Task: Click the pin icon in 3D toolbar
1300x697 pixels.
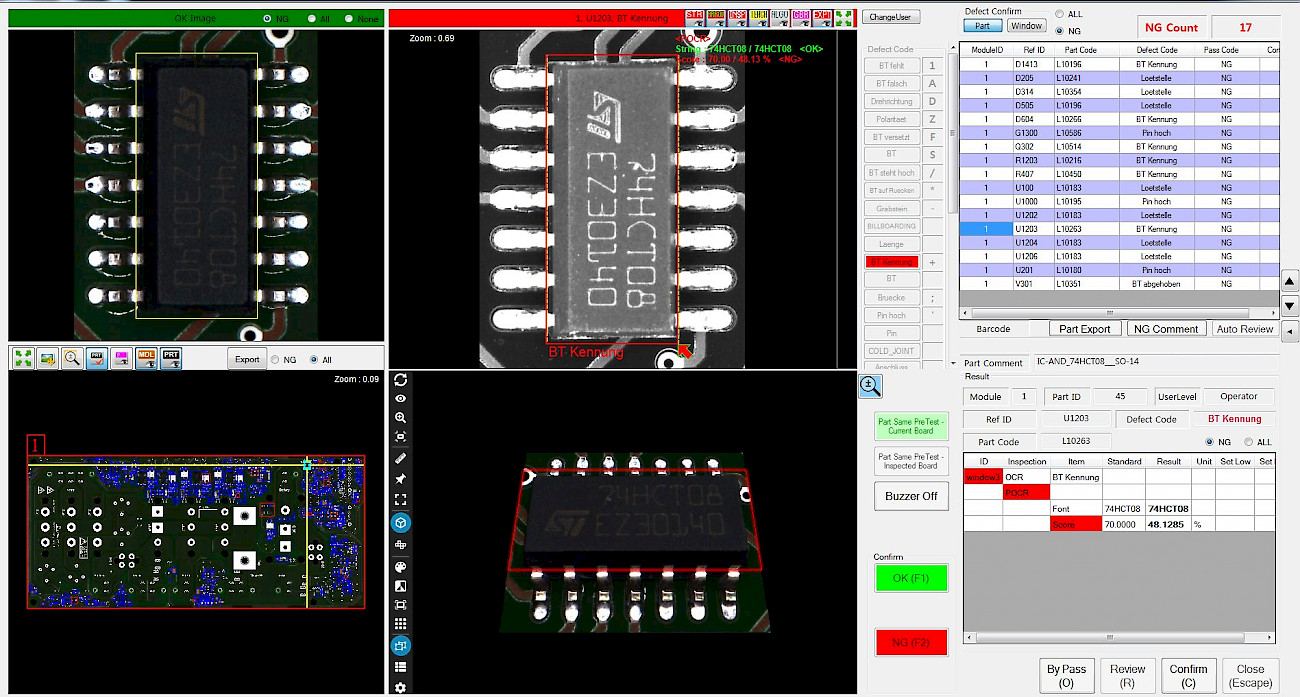Action: [401, 479]
